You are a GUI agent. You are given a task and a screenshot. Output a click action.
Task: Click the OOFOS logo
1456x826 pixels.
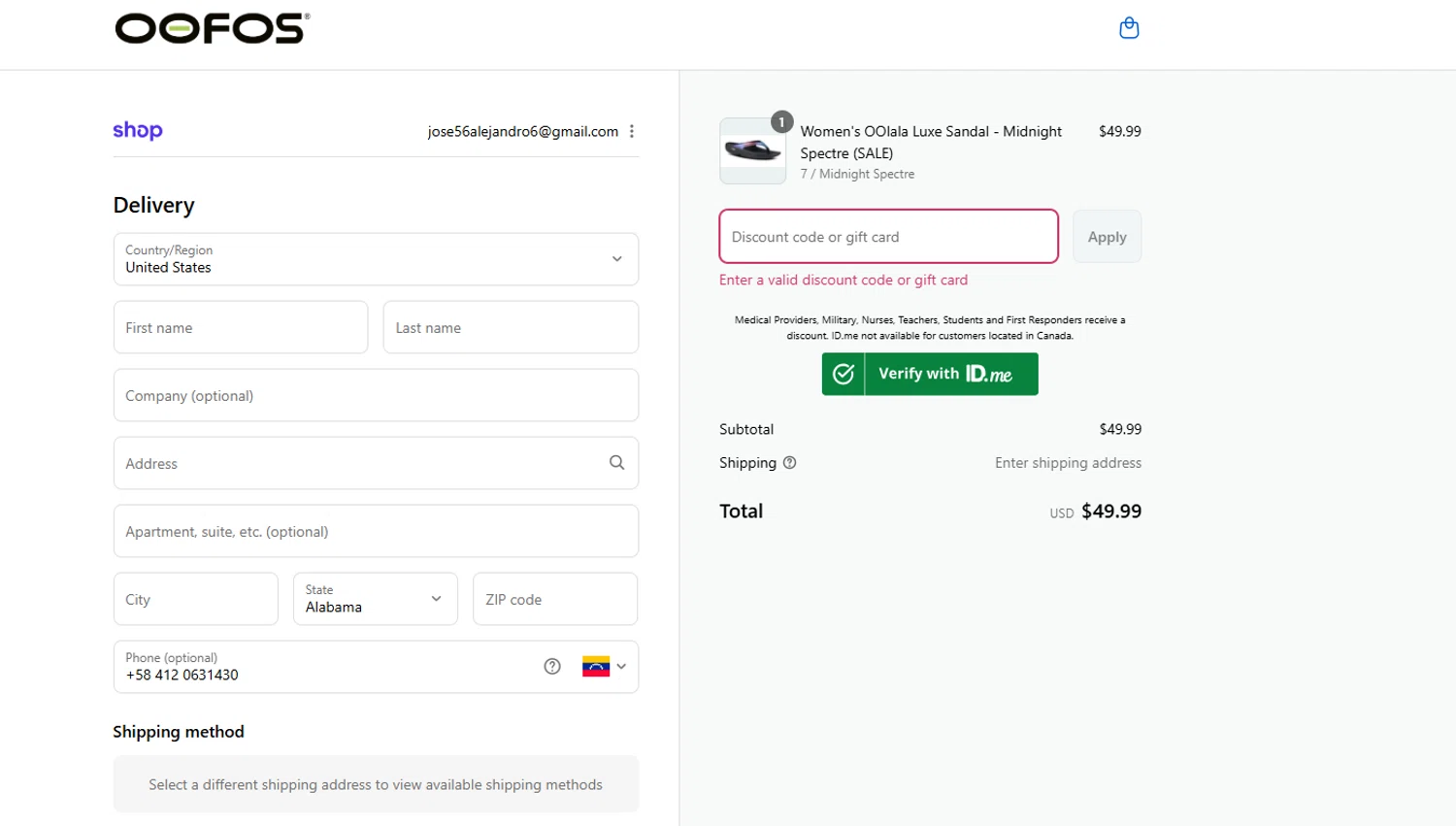[213, 29]
